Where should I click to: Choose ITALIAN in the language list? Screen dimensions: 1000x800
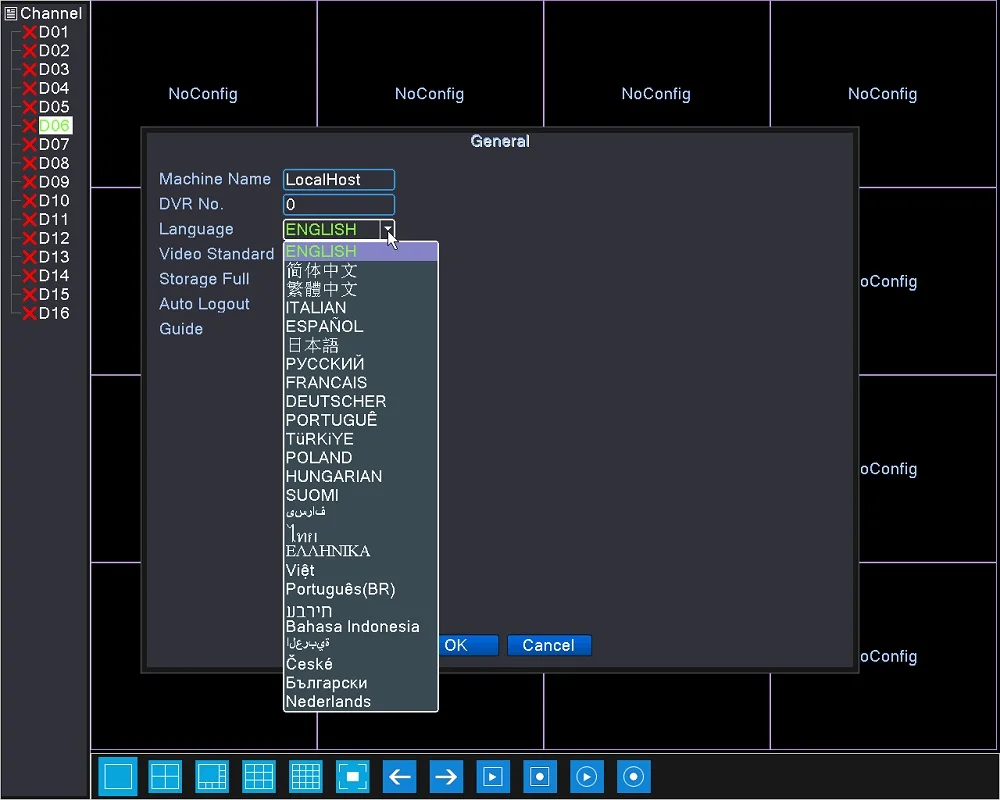click(x=360, y=307)
